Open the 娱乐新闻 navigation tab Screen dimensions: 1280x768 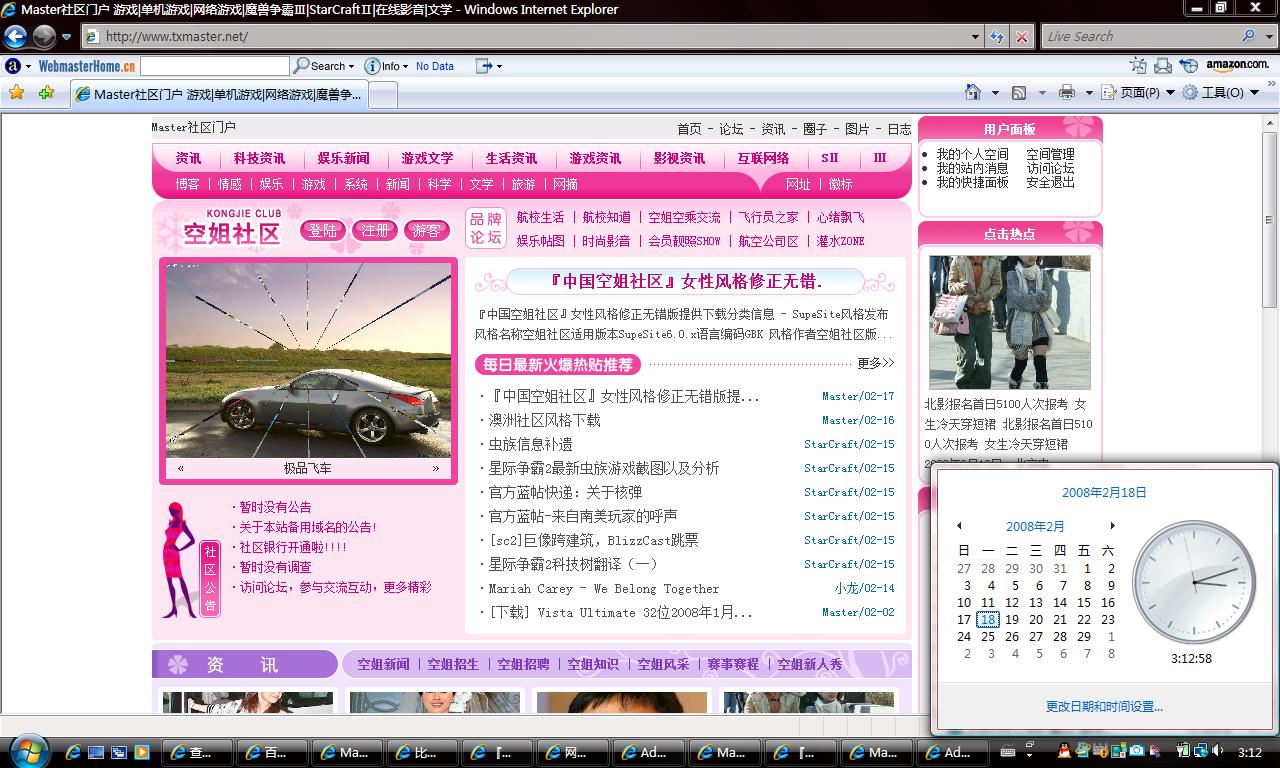(343, 158)
